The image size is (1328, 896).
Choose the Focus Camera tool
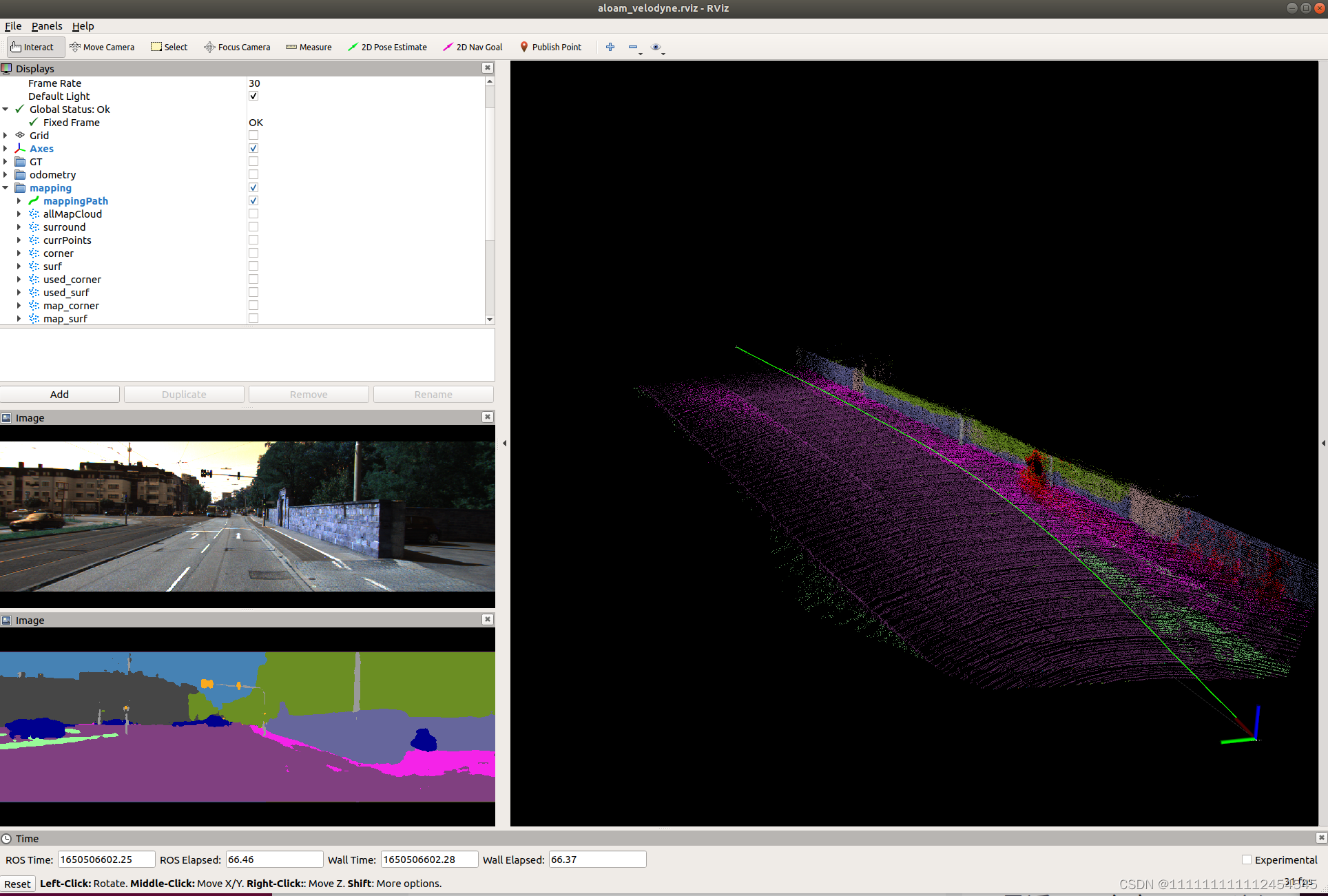(x=237, y=47)
